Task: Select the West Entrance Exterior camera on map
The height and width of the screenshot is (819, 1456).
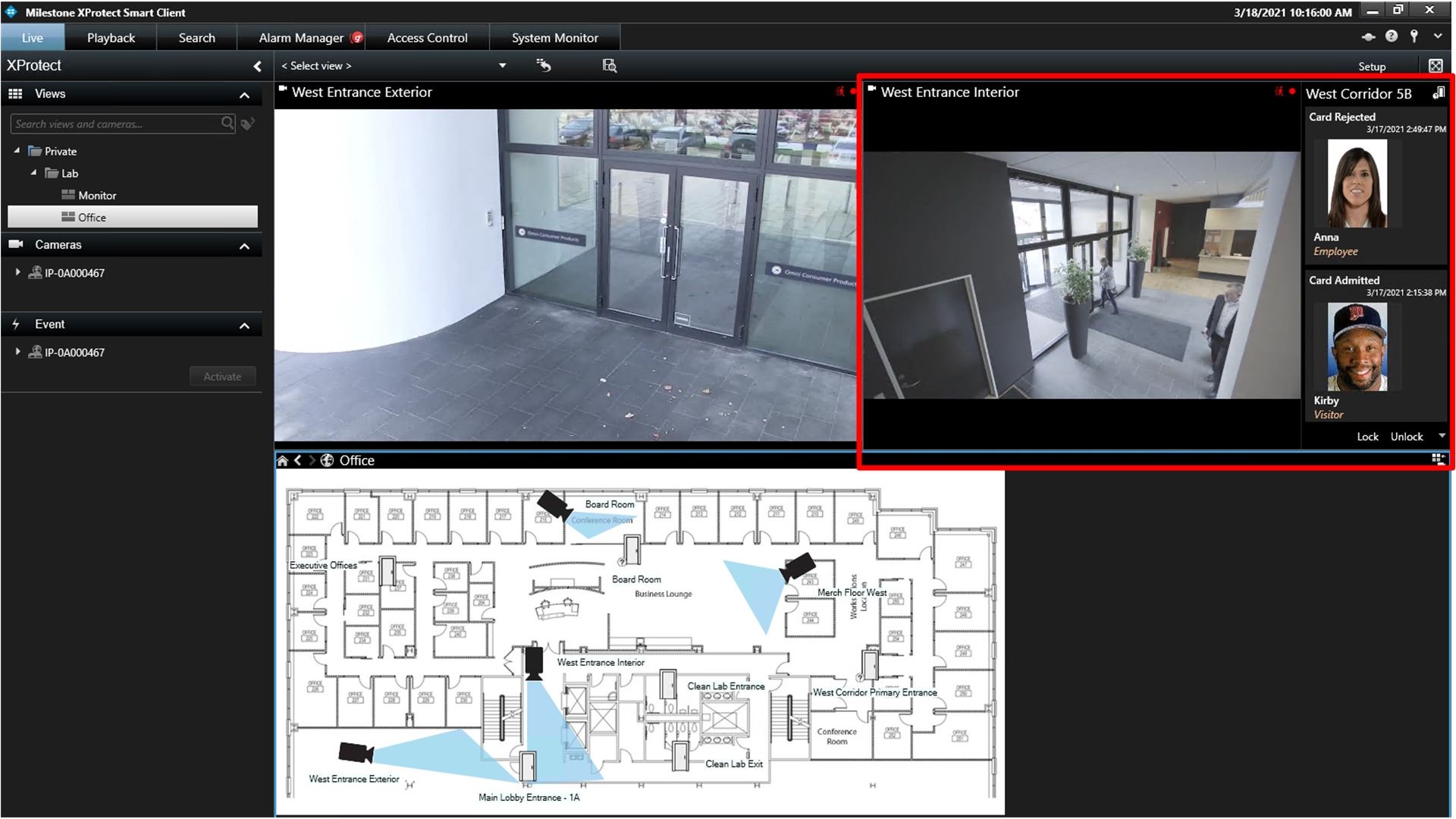Action: click(x=356, y=752)
